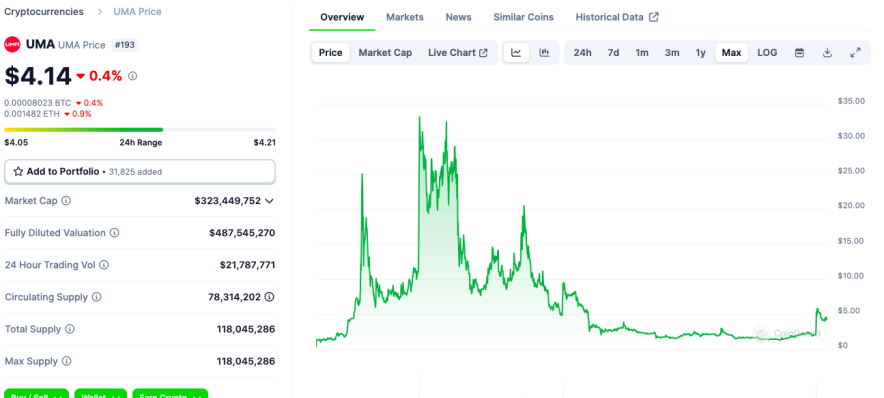Click the $4.21 range high value
884x398 pixels.
(x=264, y=143)
